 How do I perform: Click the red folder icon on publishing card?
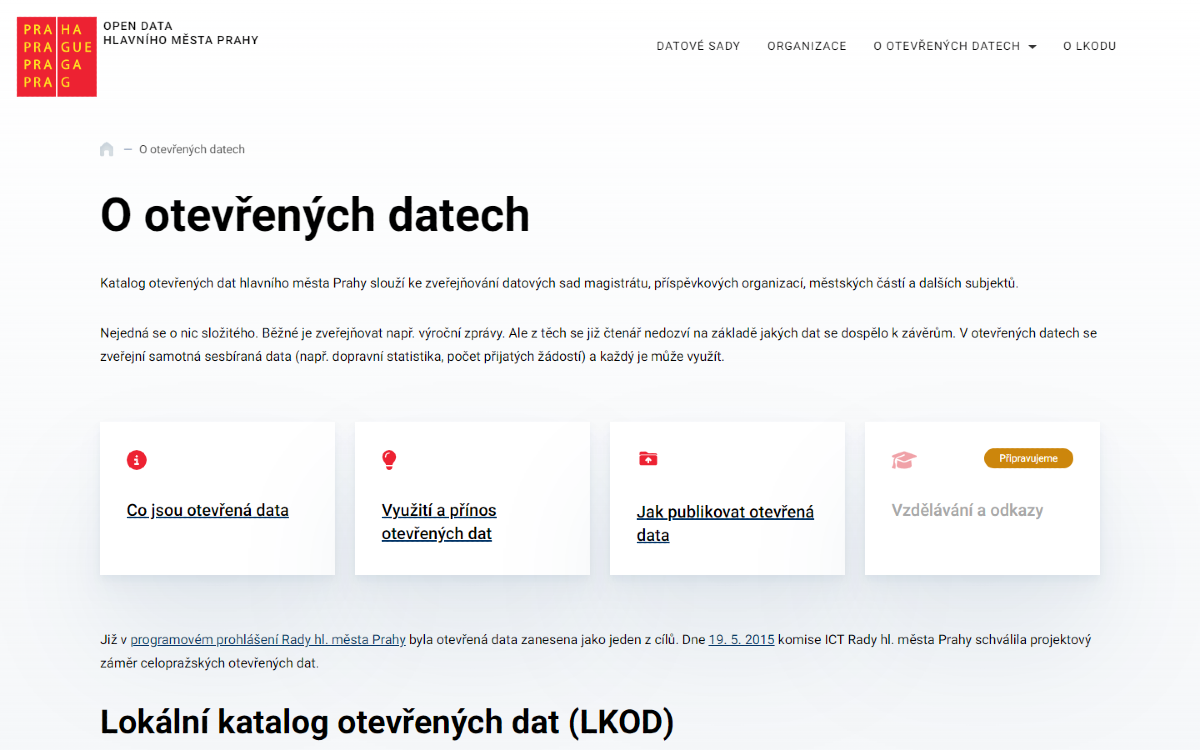[x=648, y=459]
